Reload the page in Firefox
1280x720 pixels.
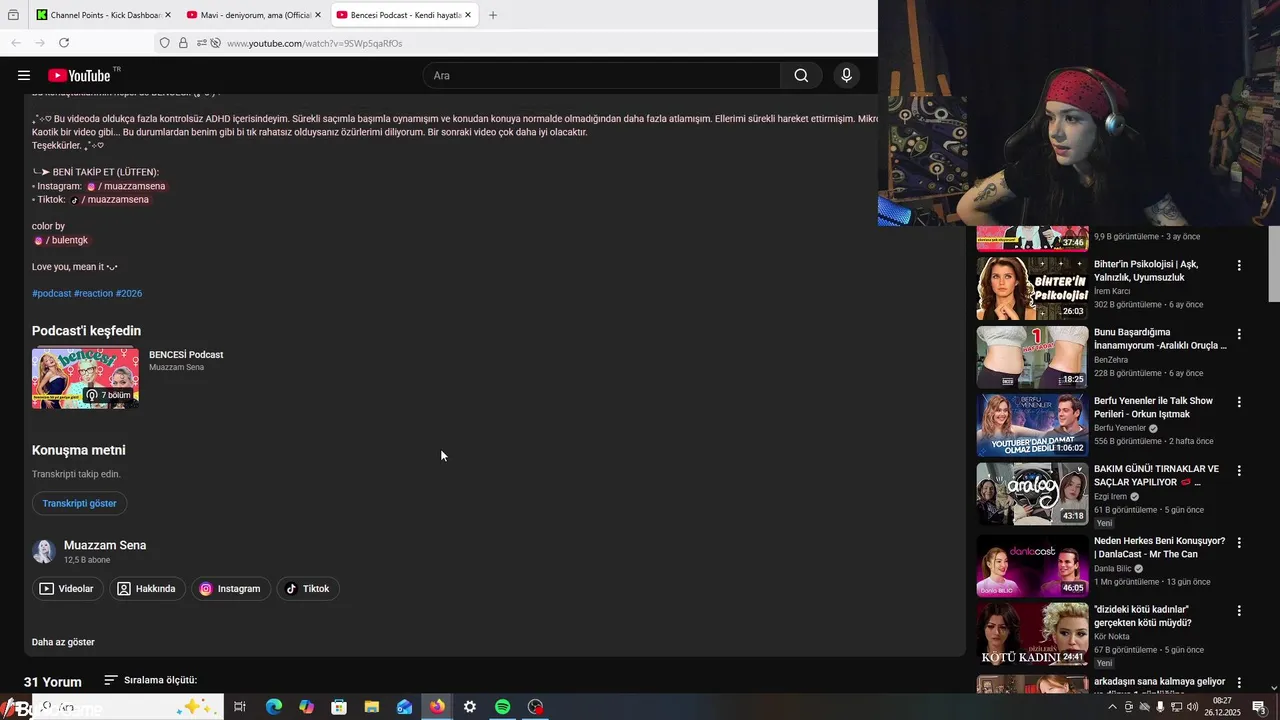click(64, 43)
